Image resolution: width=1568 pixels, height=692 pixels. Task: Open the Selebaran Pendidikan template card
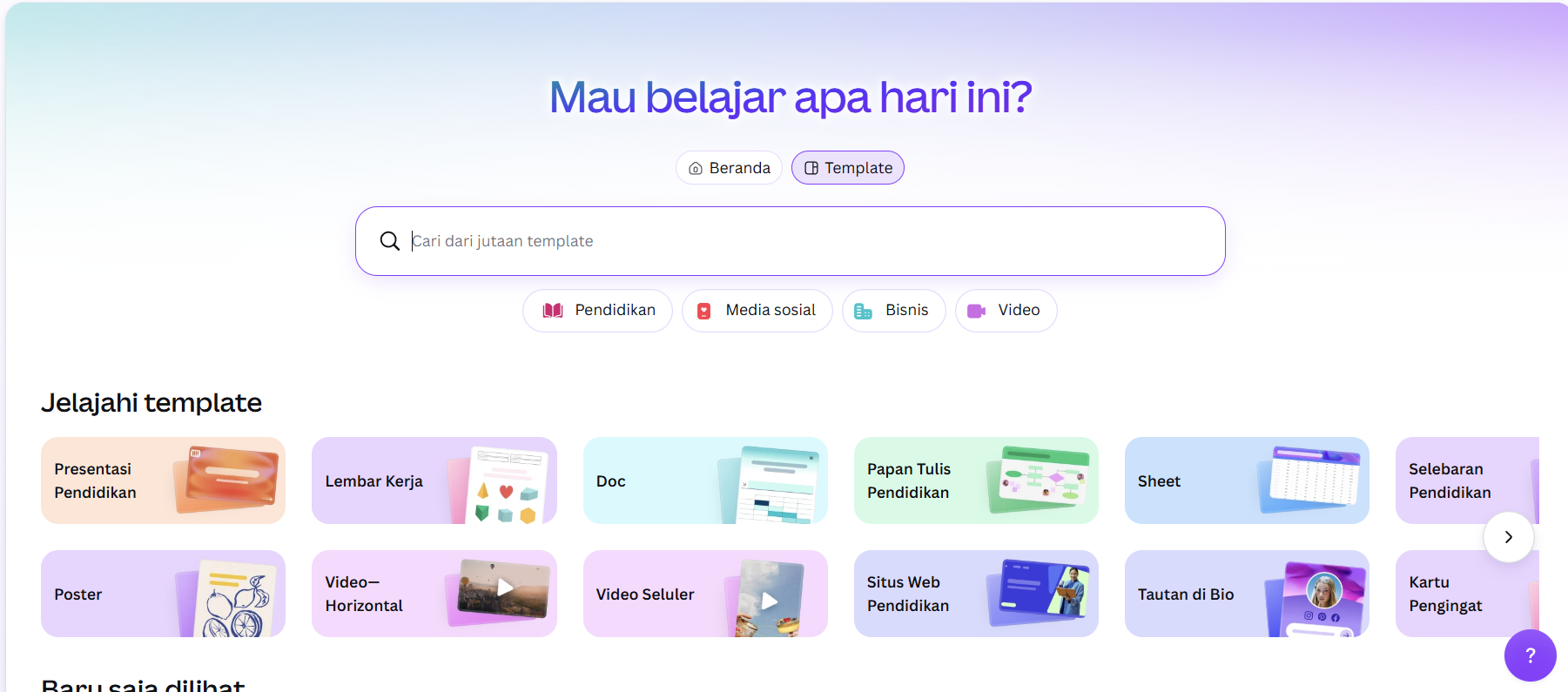pyautogui.click(x=1467, y=480)
